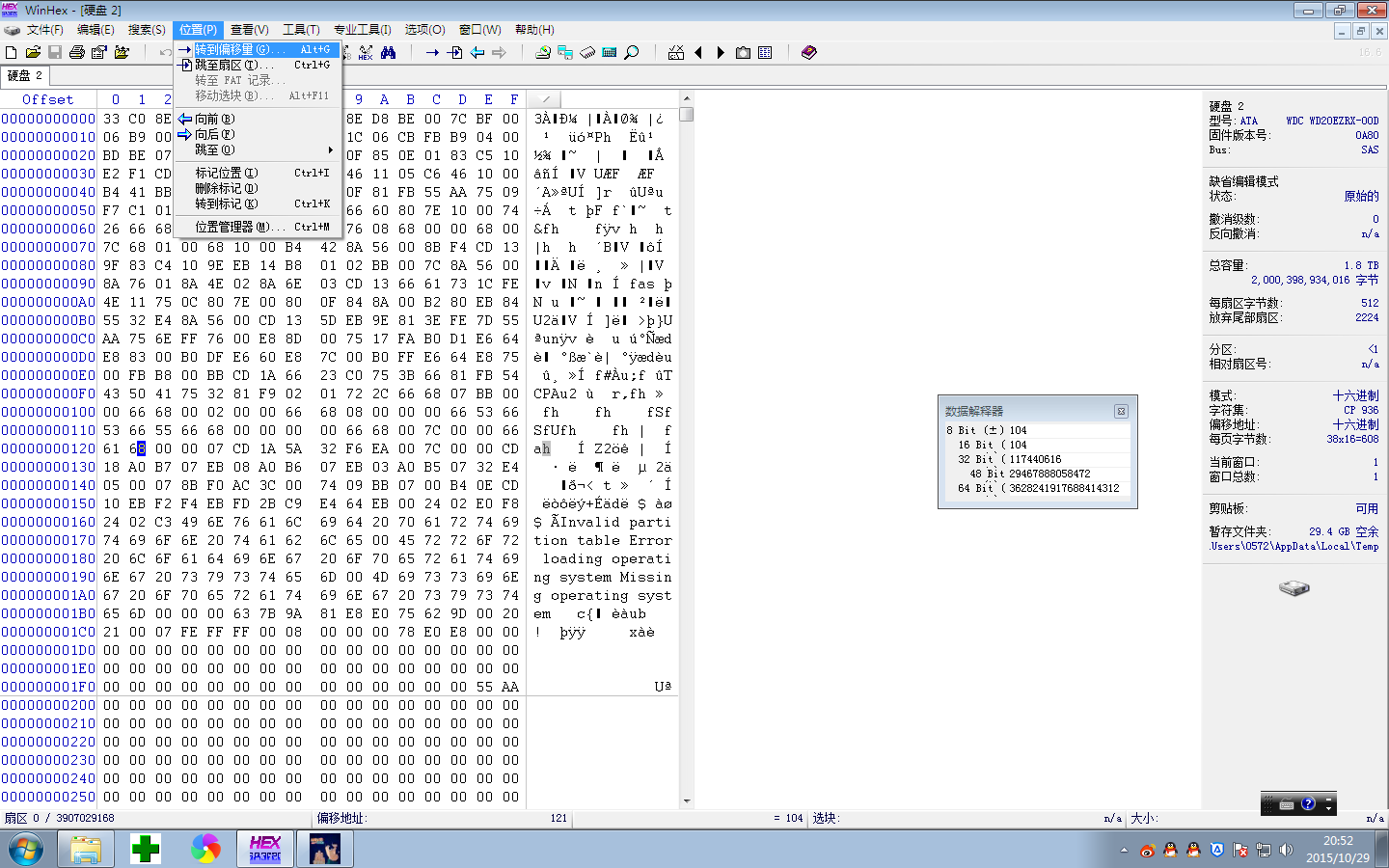Expand the 跳至 submenu arrow

tap(330, 149)
